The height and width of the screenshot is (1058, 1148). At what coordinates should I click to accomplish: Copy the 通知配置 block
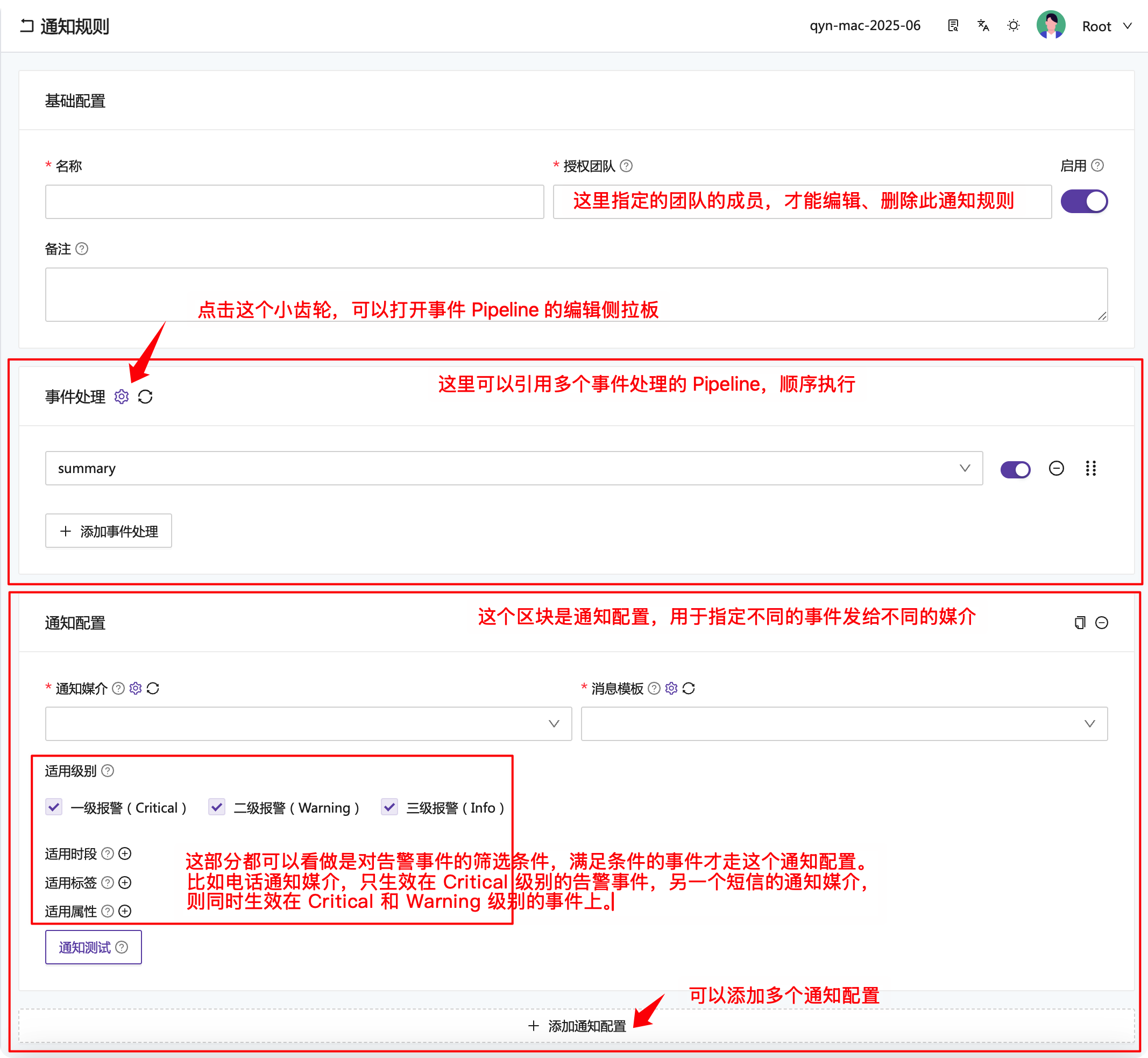1079,623
